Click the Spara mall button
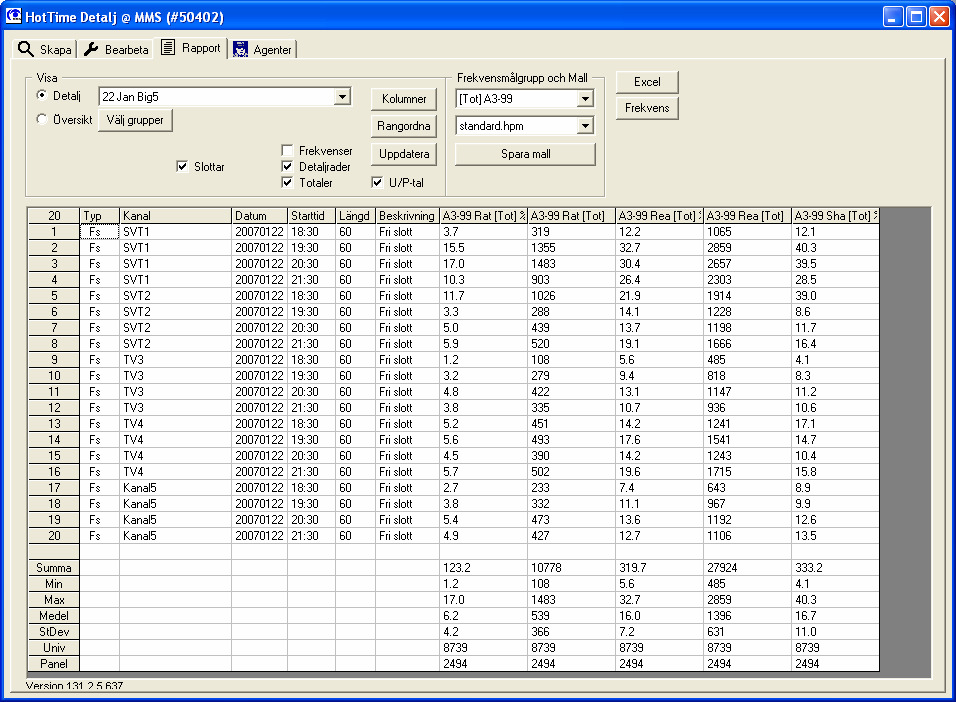The width and height of the screenshot is (956, 702). click(x=525, y=154)
